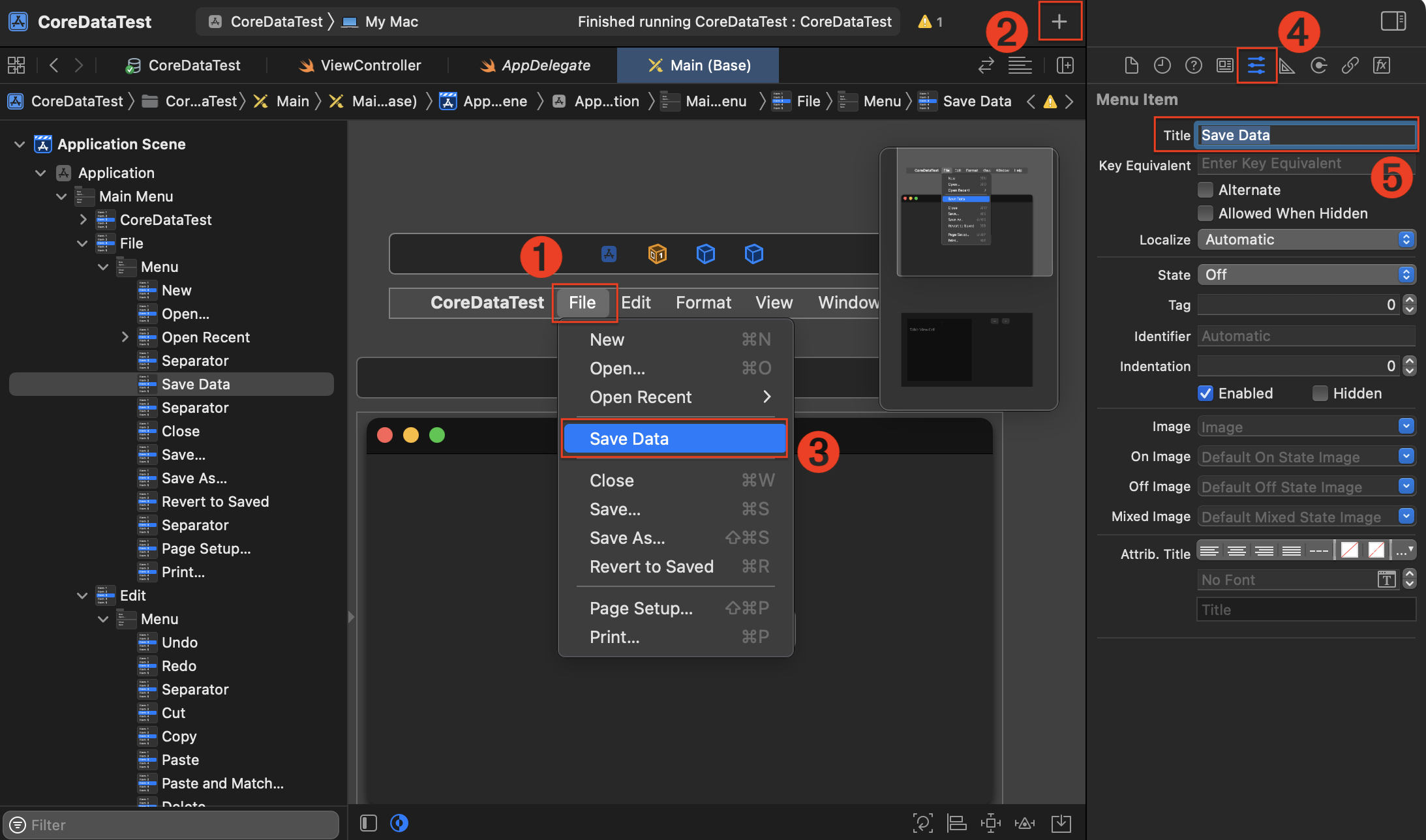This screenshot has height=840, width=1426.
Task: Enable the Alternate checkbox
Action: pyautogui.click(x=1206, y=190)
